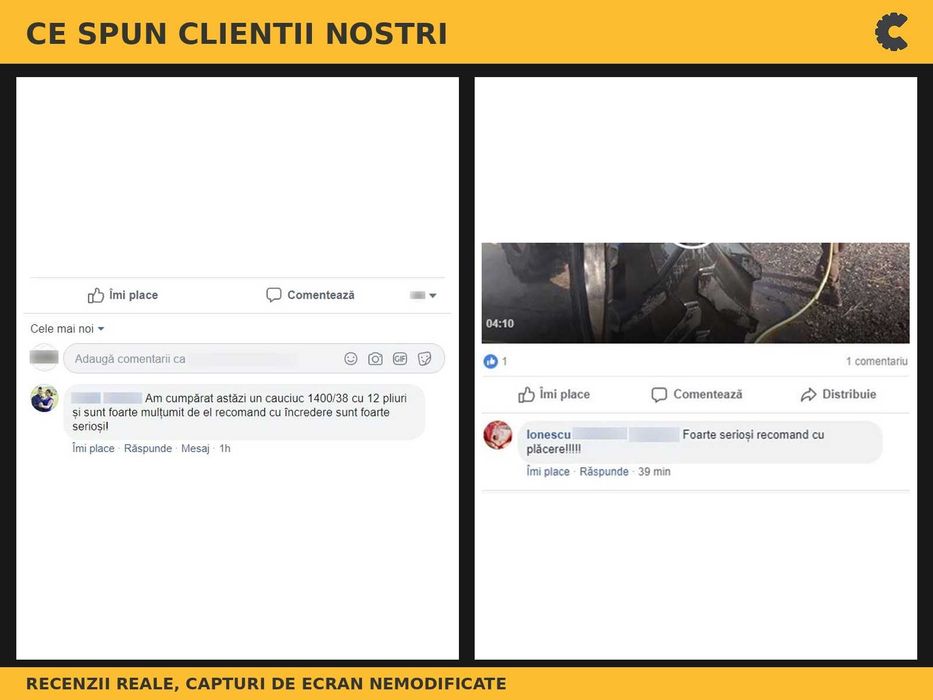Click the text 'Foarte serioși recomand cu'
The image size is (933, 700).
pos(753,435)
